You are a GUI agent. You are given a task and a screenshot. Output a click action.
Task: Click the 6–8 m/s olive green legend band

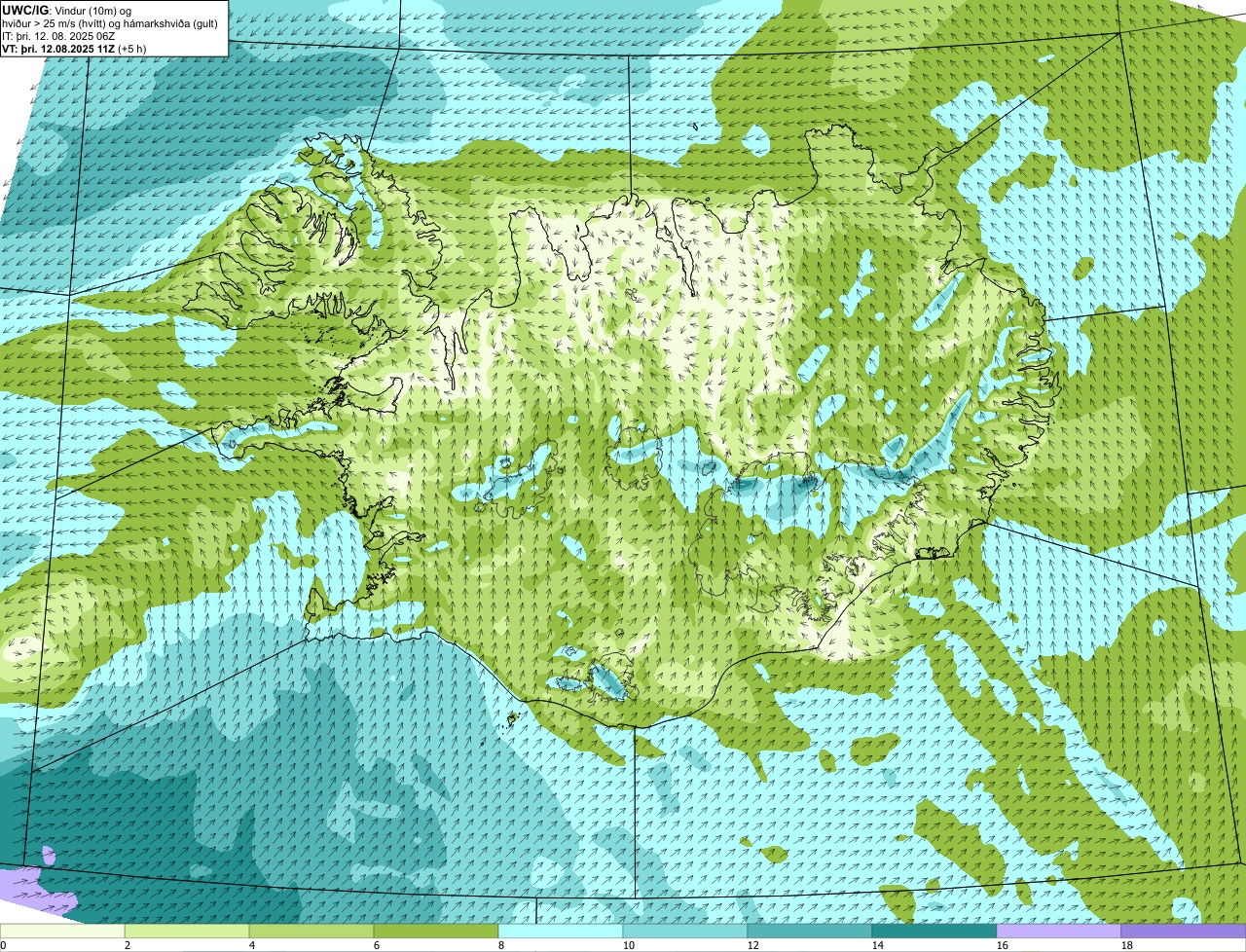pyautogui.click(x=436, y=932)
